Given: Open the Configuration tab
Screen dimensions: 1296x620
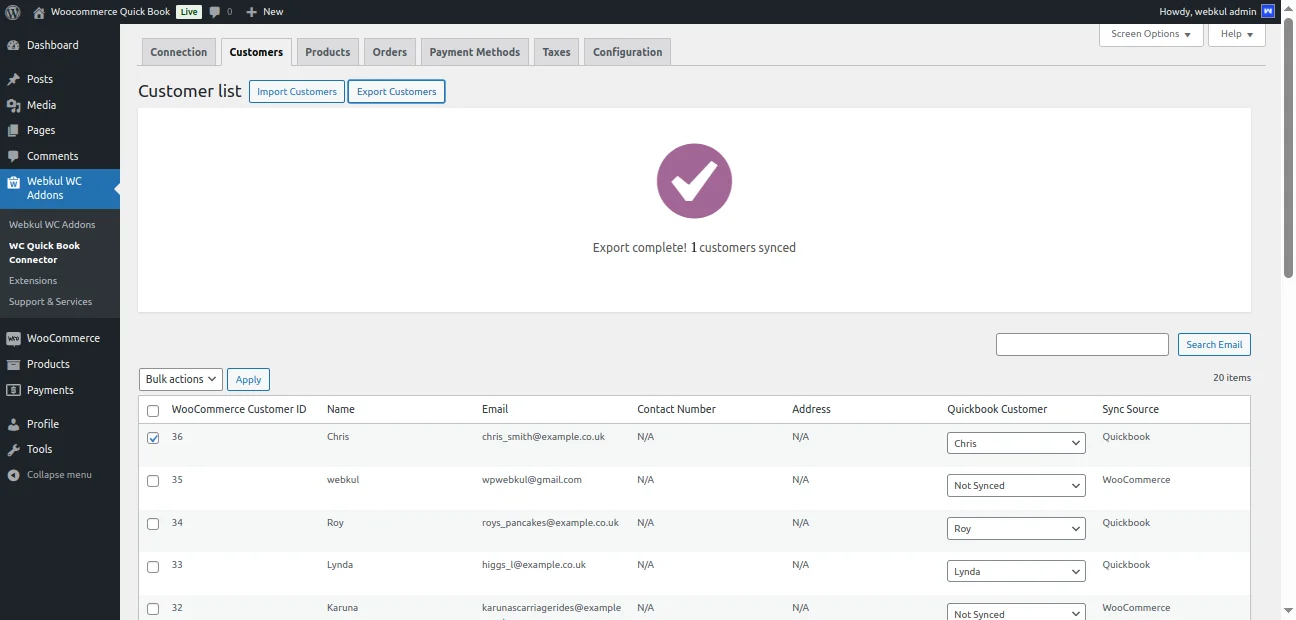Looking at the screenshot, I should [627, 51].
